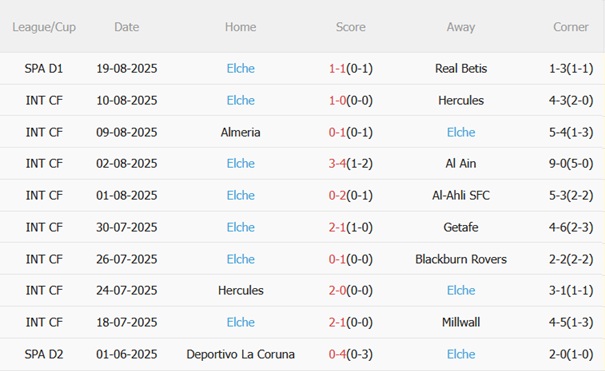Select the Millwall team name
The height and width of the screenshot is (371, 605).
461,322
